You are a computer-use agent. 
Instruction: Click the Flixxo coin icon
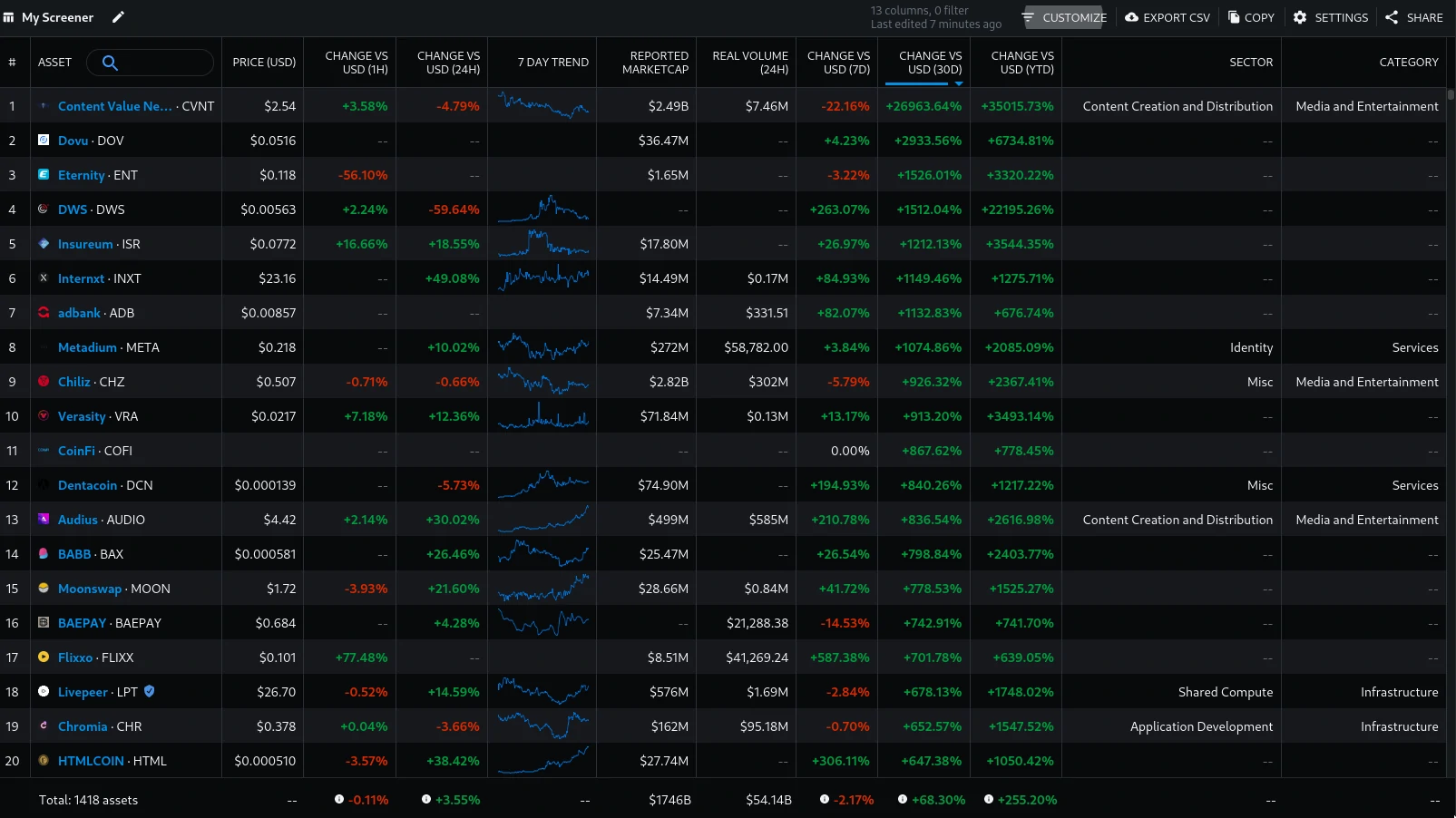44,657
